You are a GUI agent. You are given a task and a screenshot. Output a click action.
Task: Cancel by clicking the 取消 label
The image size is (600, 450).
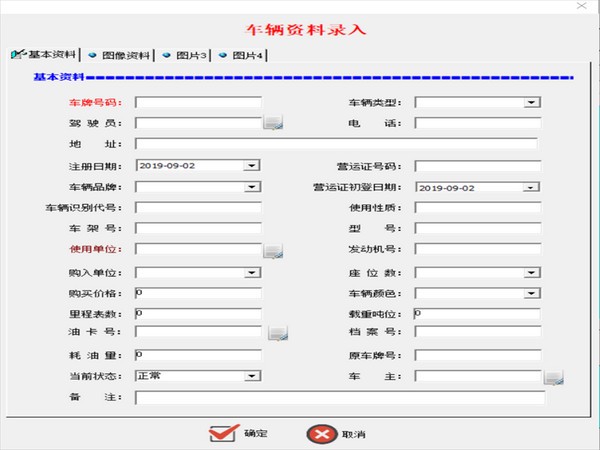tap(353, 434)
